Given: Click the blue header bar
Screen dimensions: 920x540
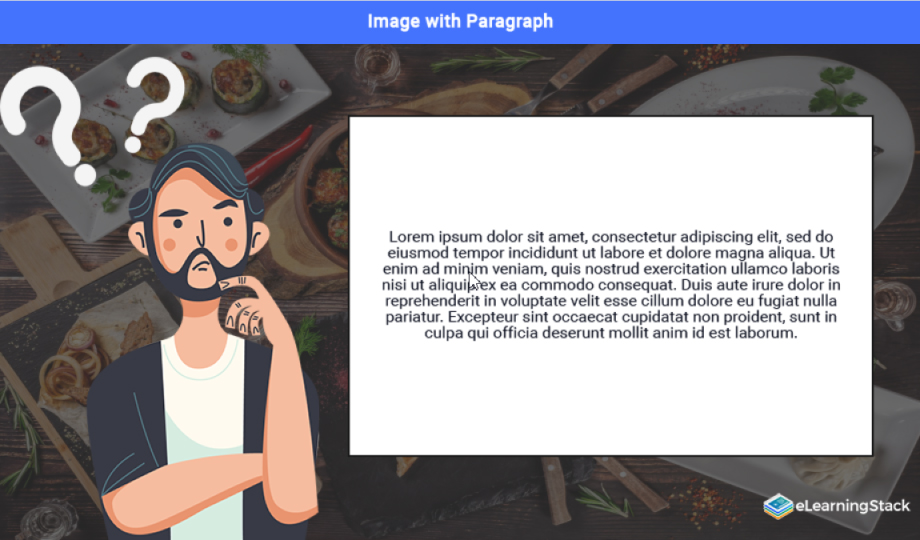Looking at the screenshot, I should point(460,22).
